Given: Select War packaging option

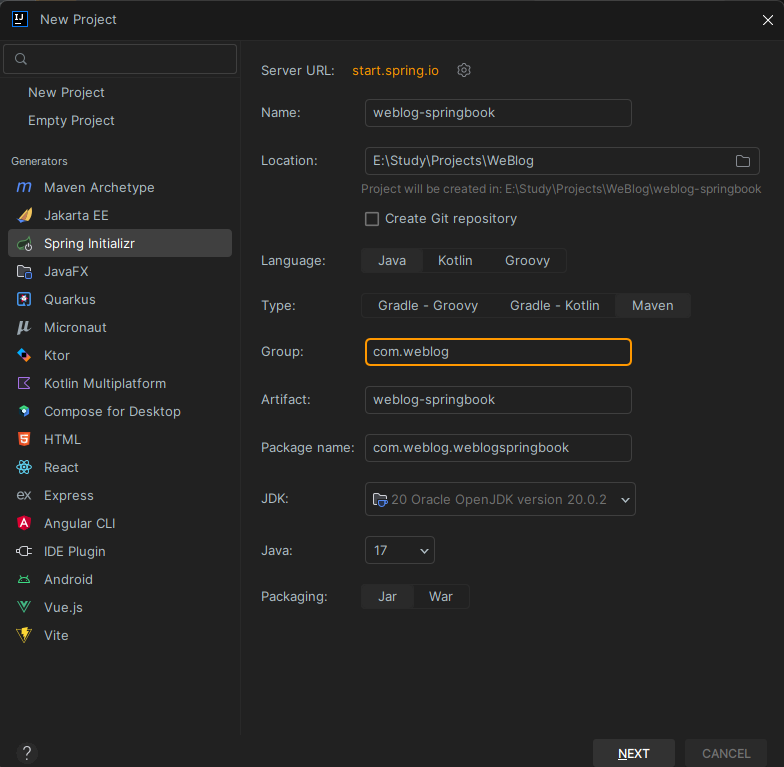Looking at the screenshot, I should point(441,597).
